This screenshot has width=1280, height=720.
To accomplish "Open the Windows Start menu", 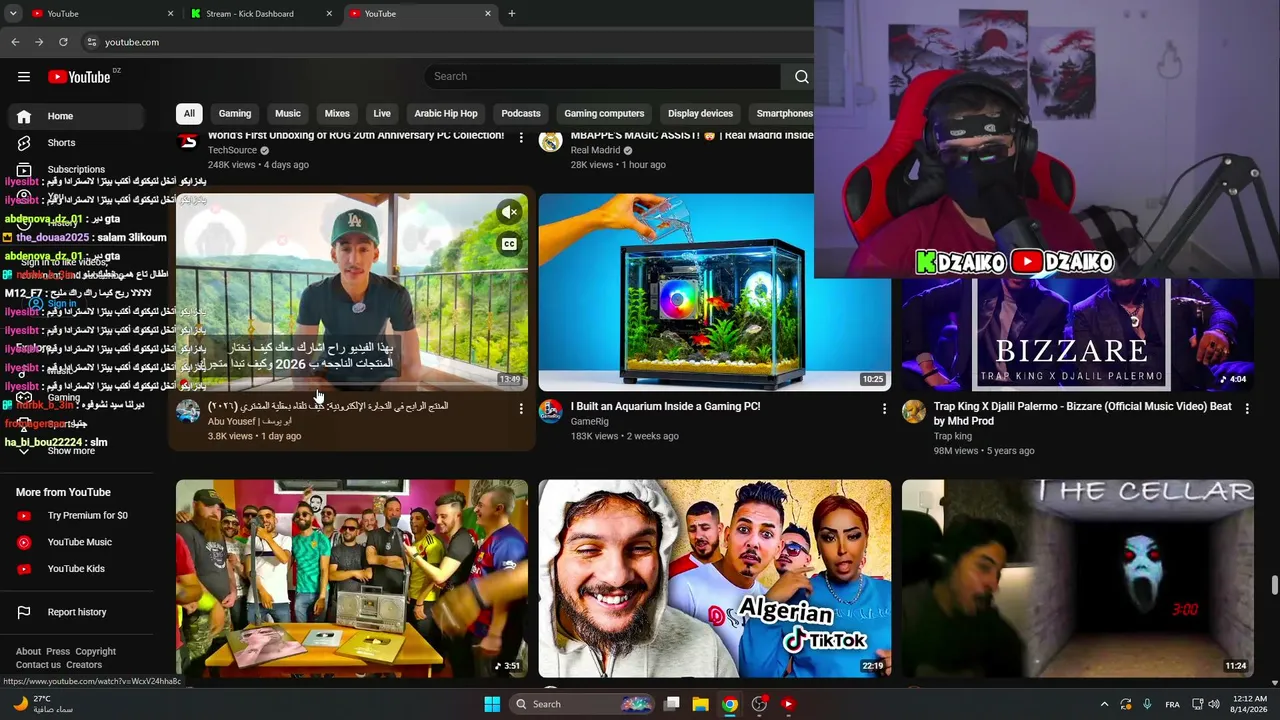I will pyautogui.click(x=492, y=704).
